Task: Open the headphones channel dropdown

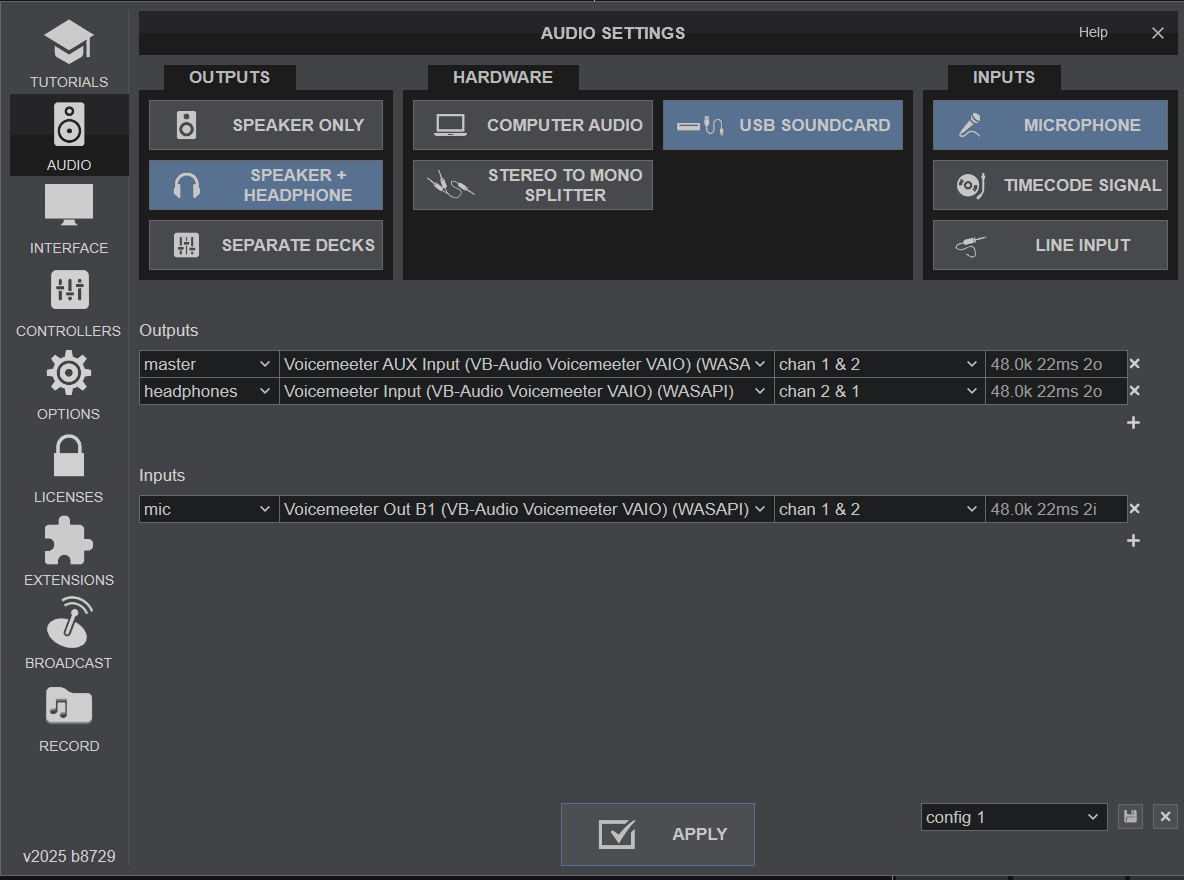Action: (x=879, y=391)
